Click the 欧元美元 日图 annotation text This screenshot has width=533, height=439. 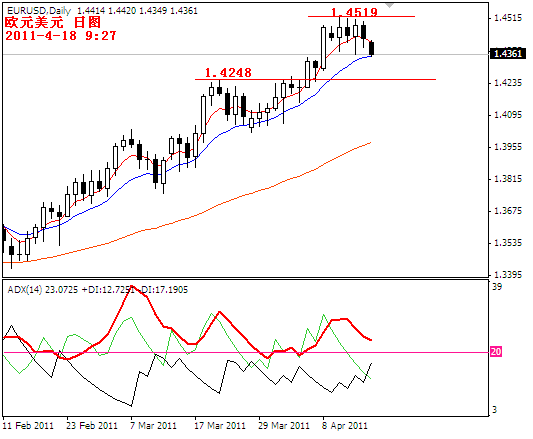(53, 22)
